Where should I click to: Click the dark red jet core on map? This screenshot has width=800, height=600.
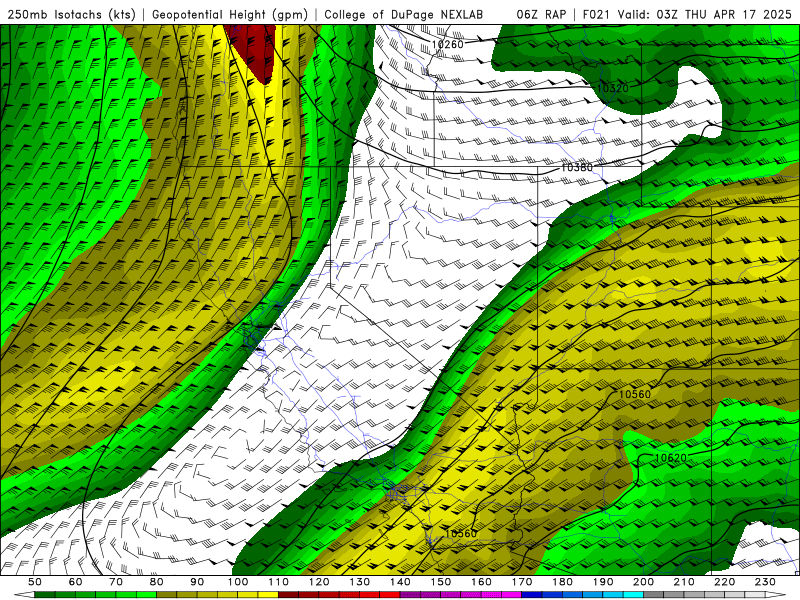255,51
